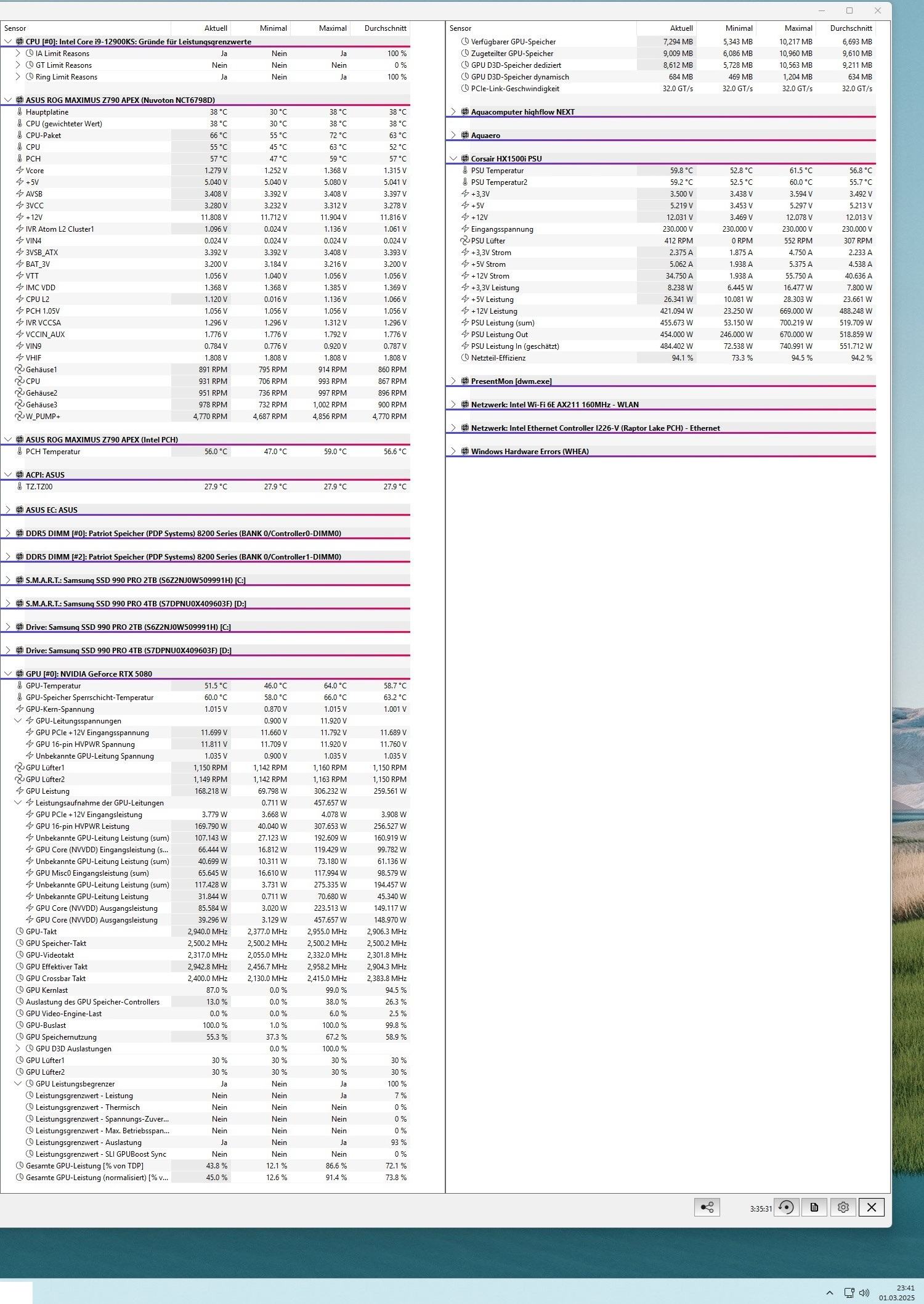Click the chip icon of the Aquaero group

[465, 135]
